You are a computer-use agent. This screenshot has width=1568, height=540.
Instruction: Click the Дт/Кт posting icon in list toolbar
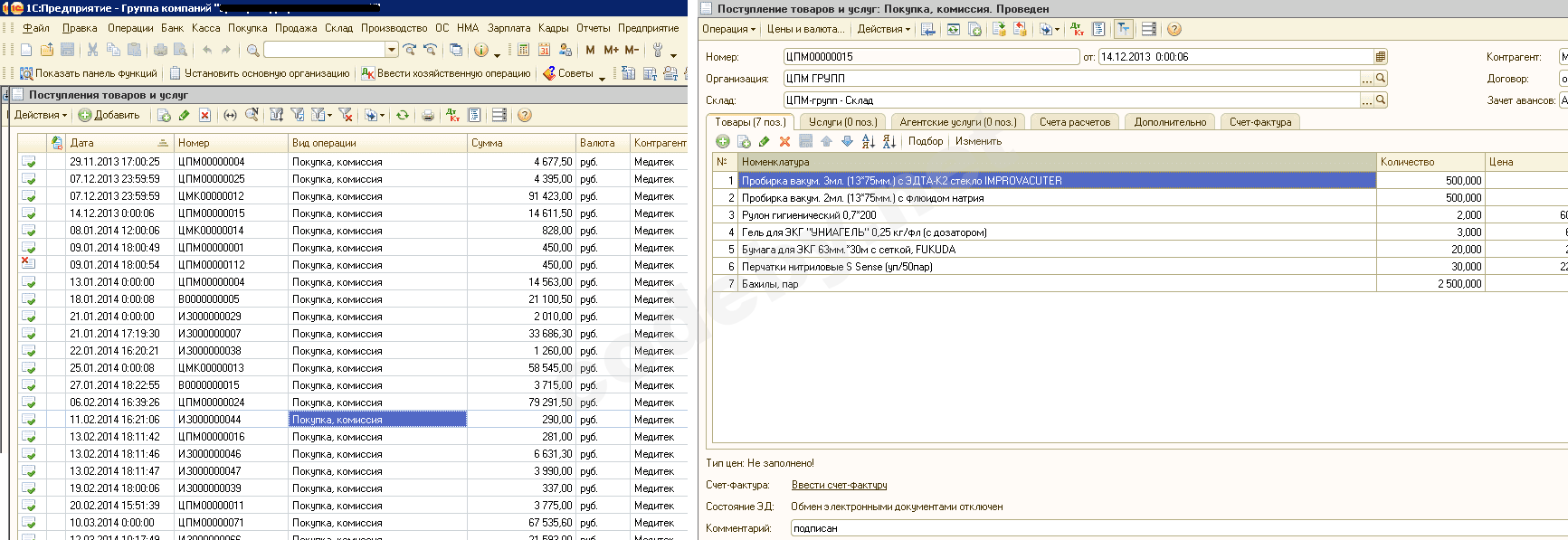[x=452, y=115]
